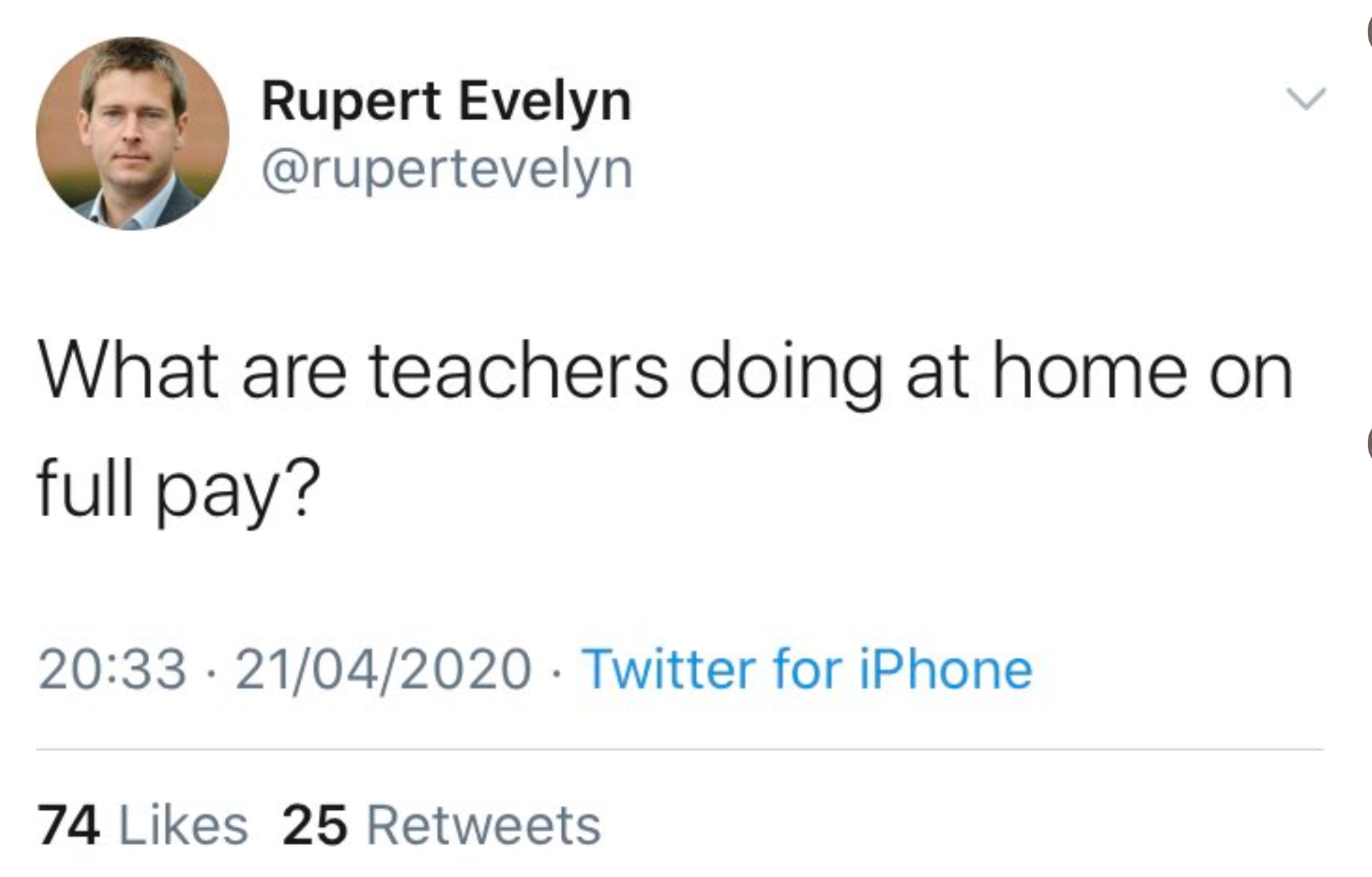Open the @rupertevelyn handle link

click(x=447, y=170)
